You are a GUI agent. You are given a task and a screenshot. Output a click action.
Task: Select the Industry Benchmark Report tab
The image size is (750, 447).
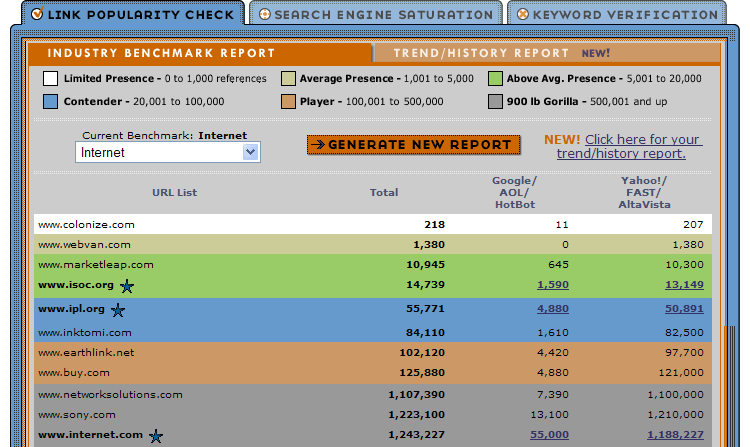click(x=161, y=53)
